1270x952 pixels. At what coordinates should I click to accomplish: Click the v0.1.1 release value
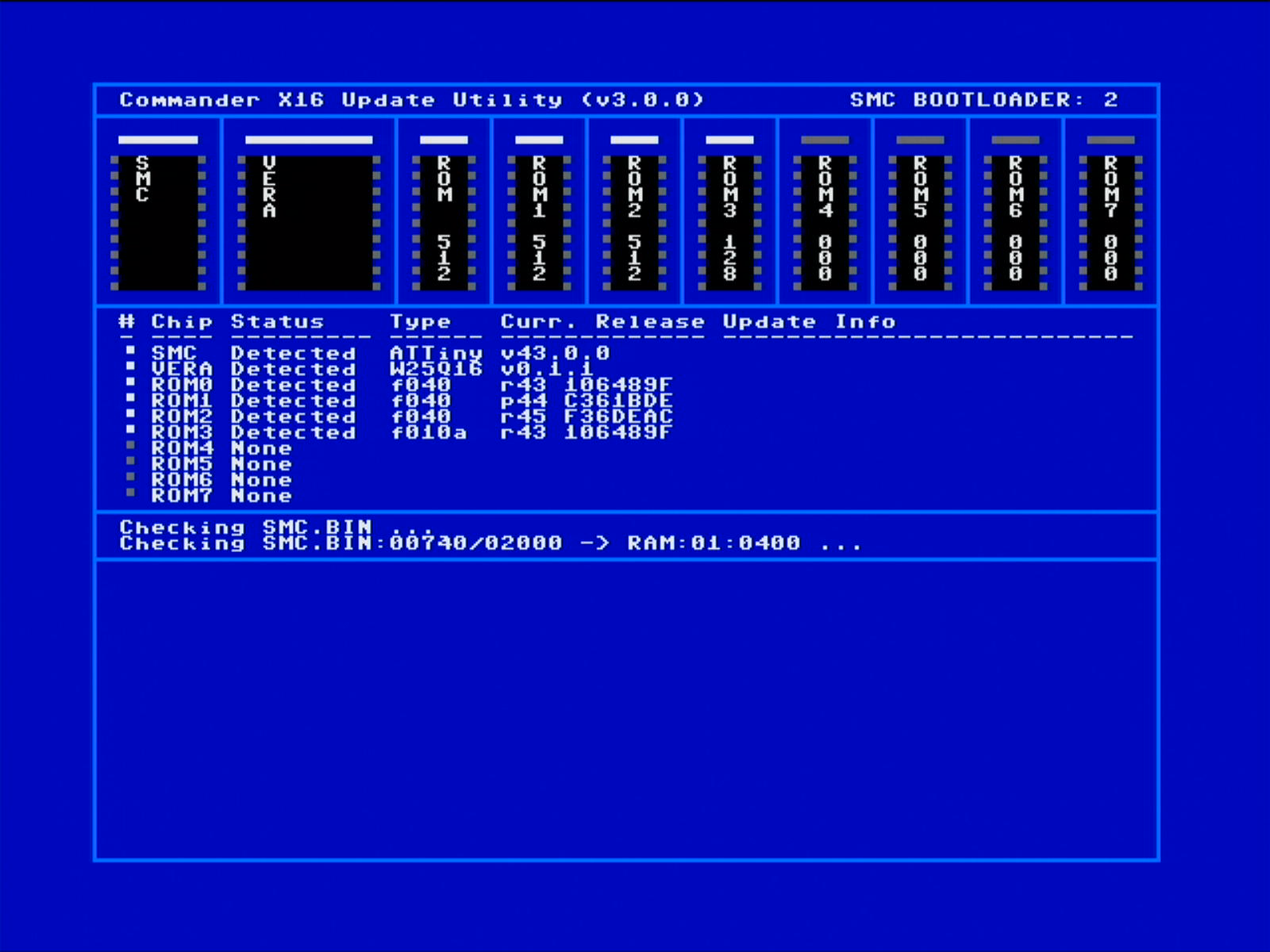547,369
